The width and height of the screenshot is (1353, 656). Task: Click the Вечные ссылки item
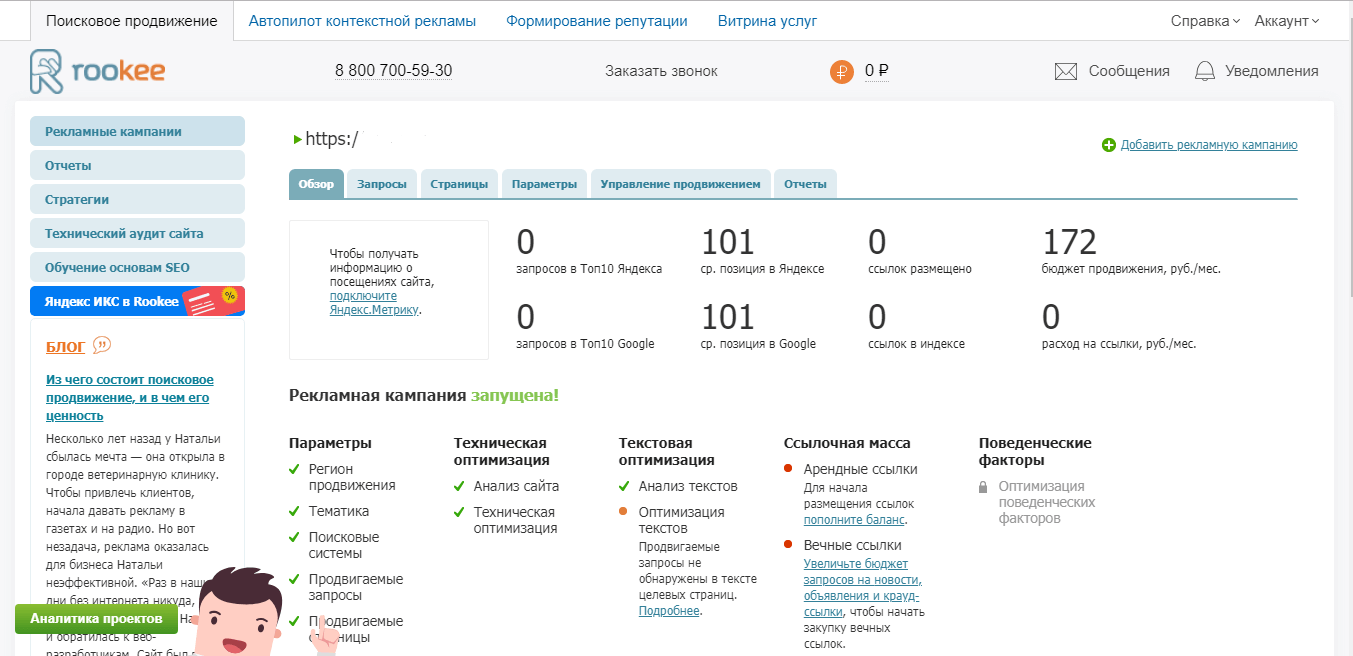click(853, 545)
